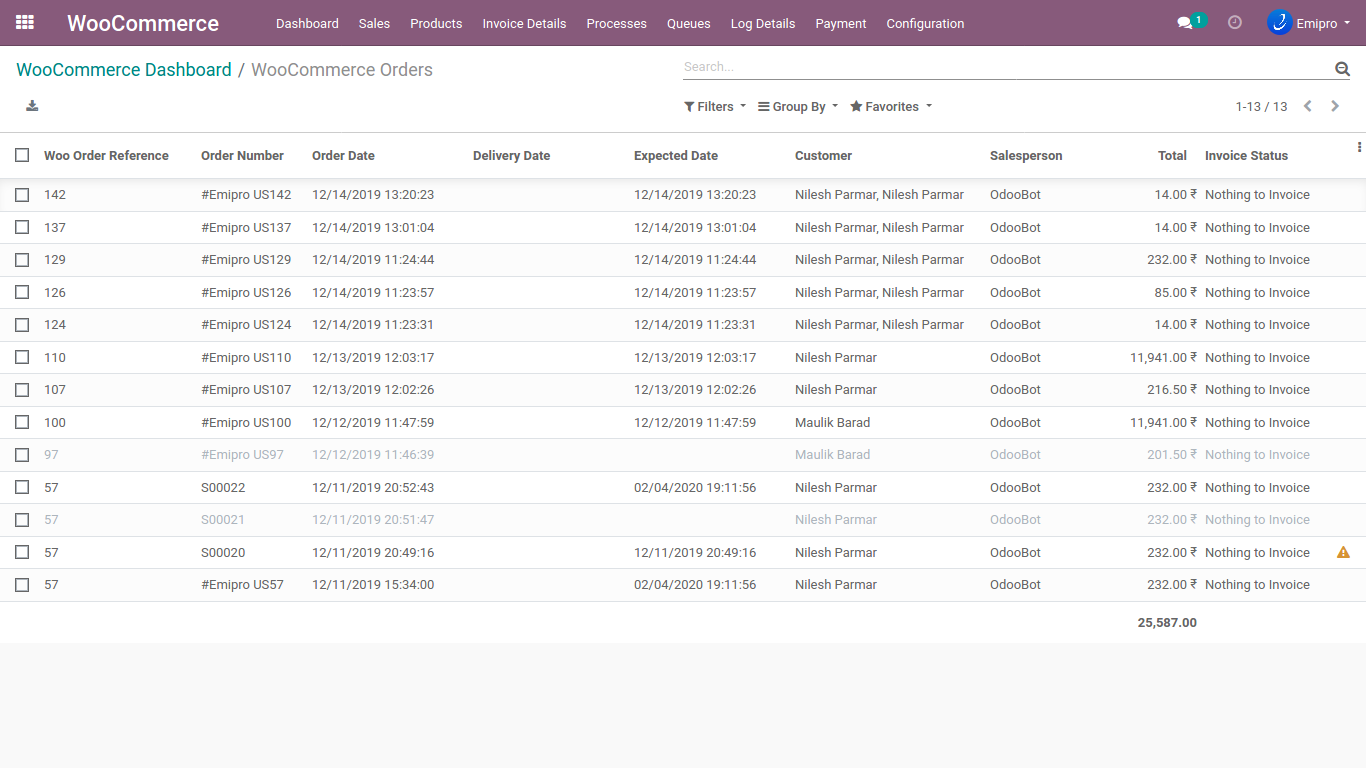Select checkbox for order 107

[22, 390]
